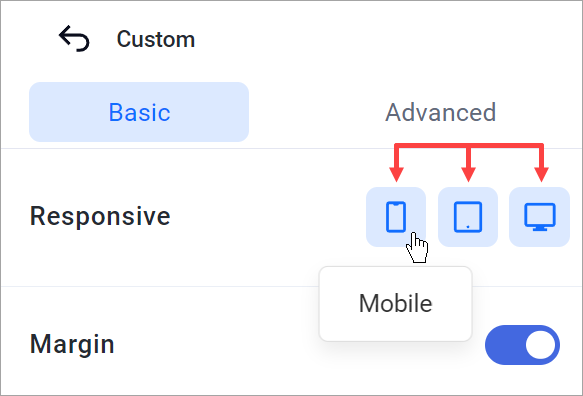Return to previous panel via undo-style arrow
Viewport: 583px width, 396px height.
coord(74,38)
